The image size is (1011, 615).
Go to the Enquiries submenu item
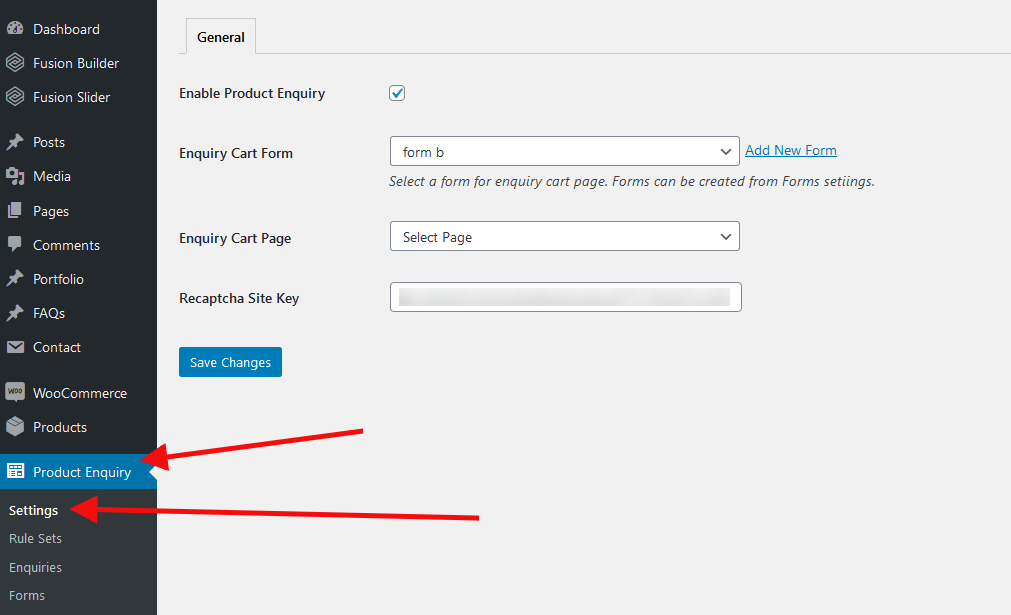point(35,567)
